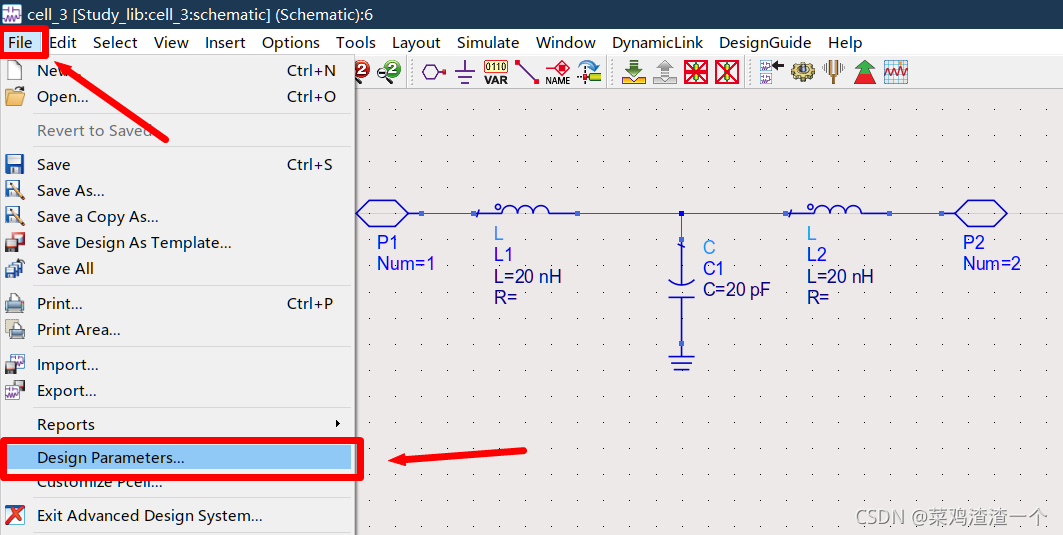Click the Zoom In by 2 magnifier icon

coord(363,71)
